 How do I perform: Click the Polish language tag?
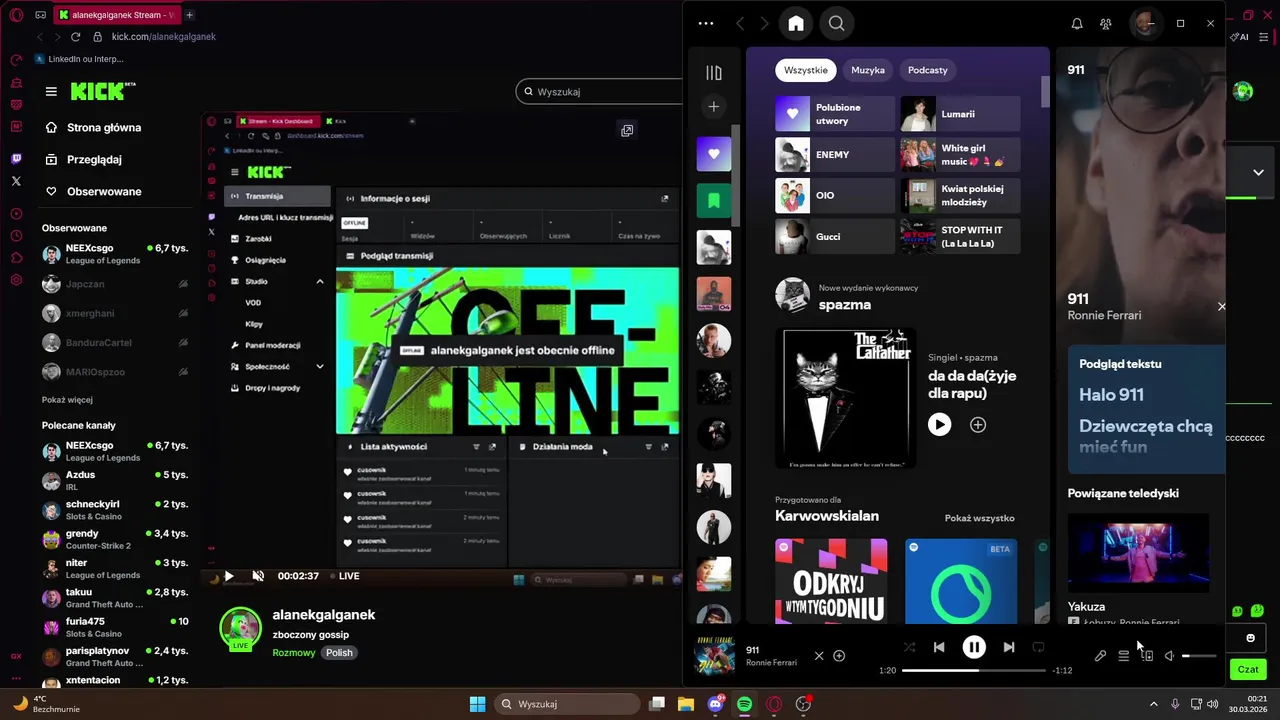[x=339, y=653]
